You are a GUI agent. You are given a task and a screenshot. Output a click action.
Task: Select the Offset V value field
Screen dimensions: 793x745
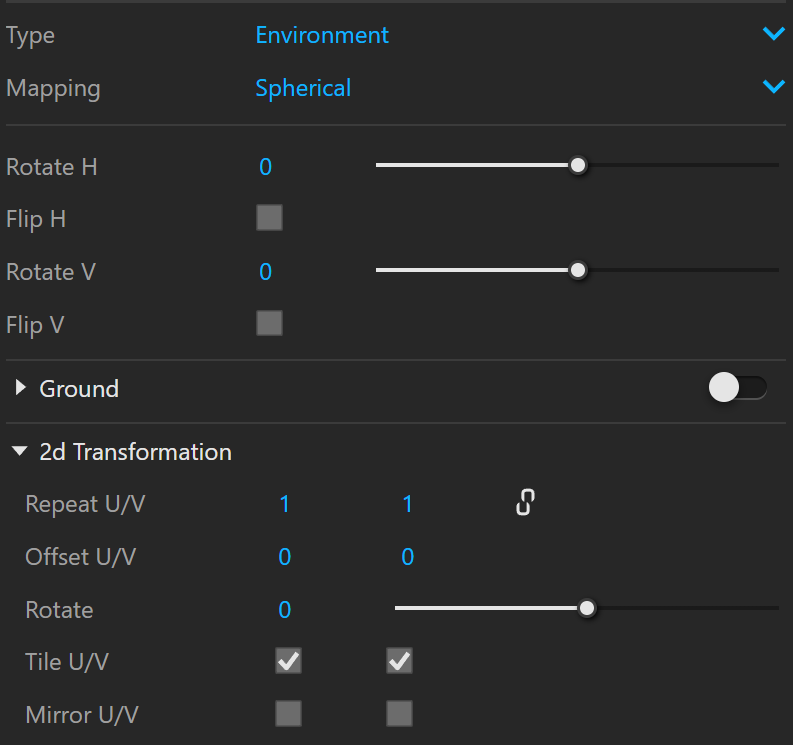pos(408,557)
